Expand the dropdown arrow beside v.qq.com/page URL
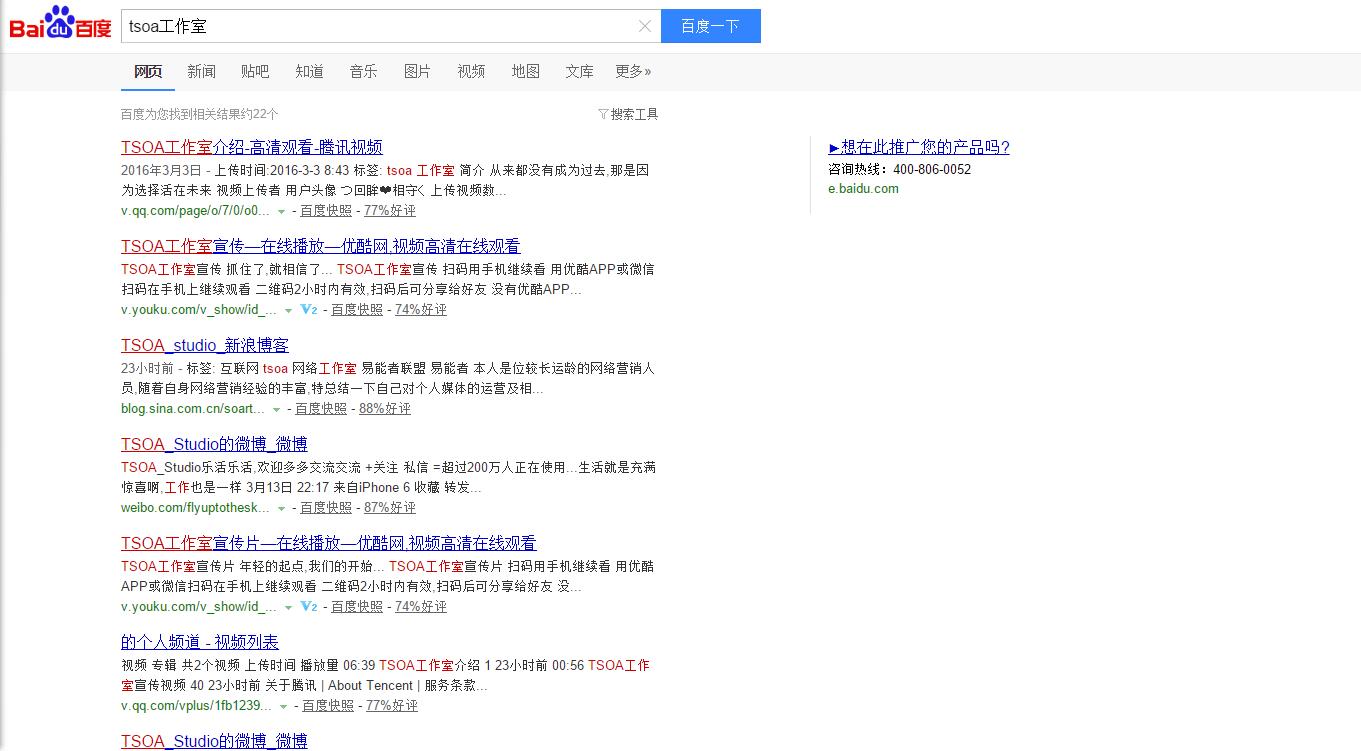Viewport: 1361px width, 751px height. tap(281, 212)
